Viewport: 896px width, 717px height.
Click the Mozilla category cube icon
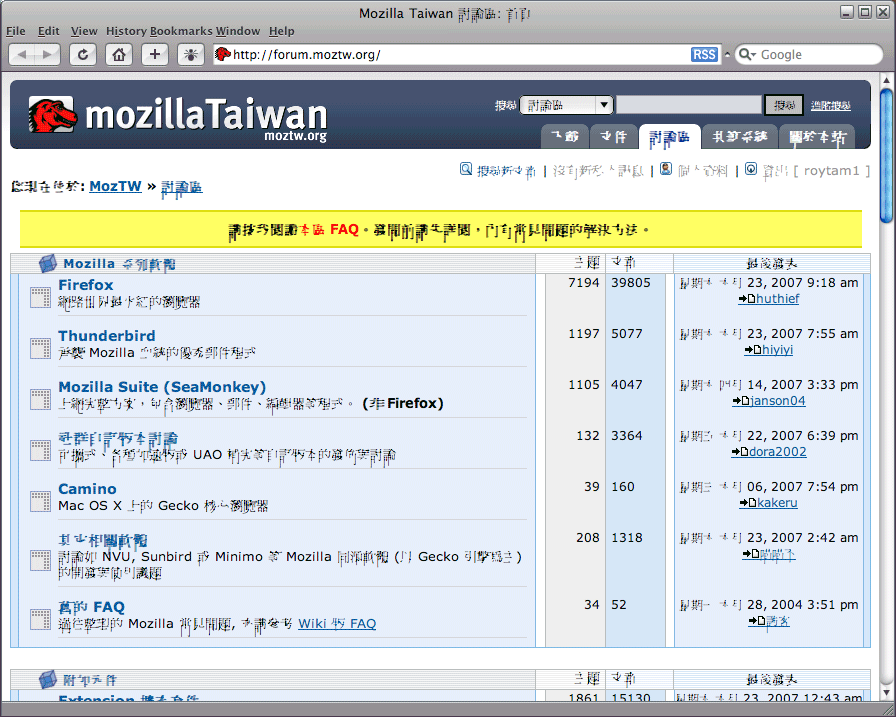47,264
